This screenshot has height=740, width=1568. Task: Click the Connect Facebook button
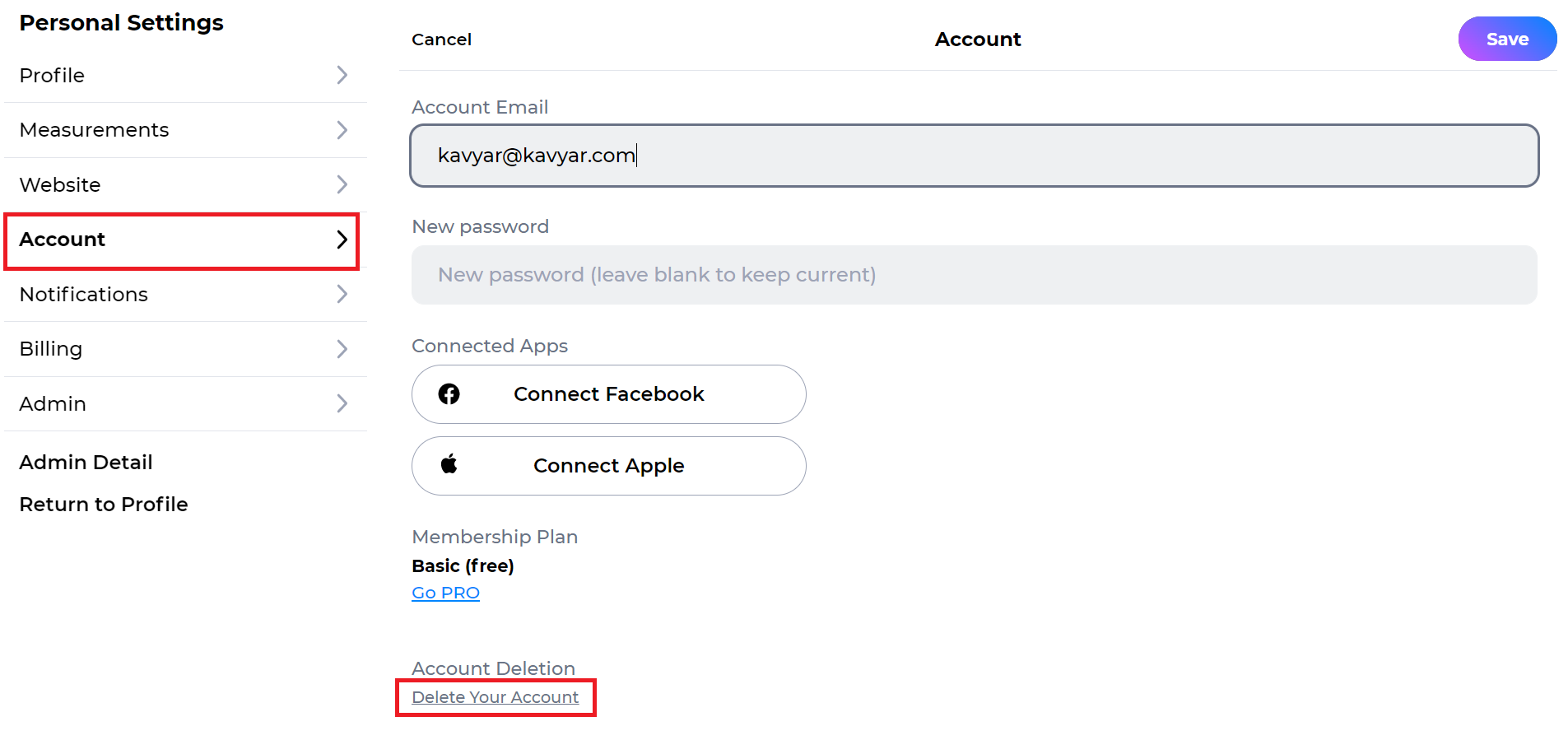coord(609,394)
